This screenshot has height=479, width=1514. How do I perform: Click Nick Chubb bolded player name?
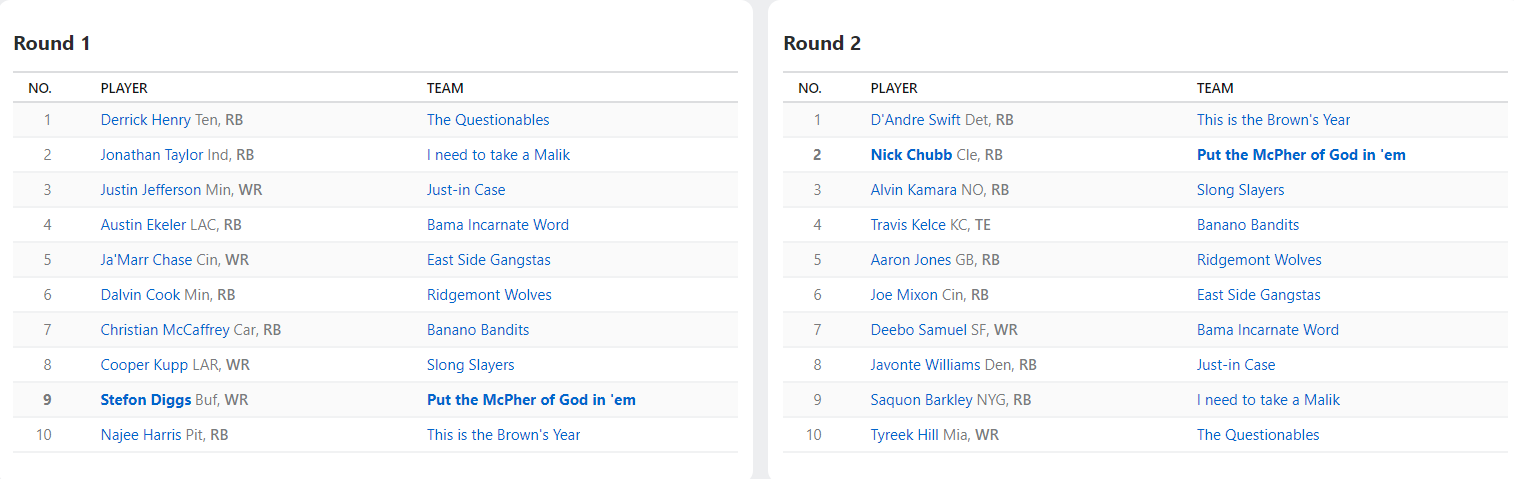point(911,155)
